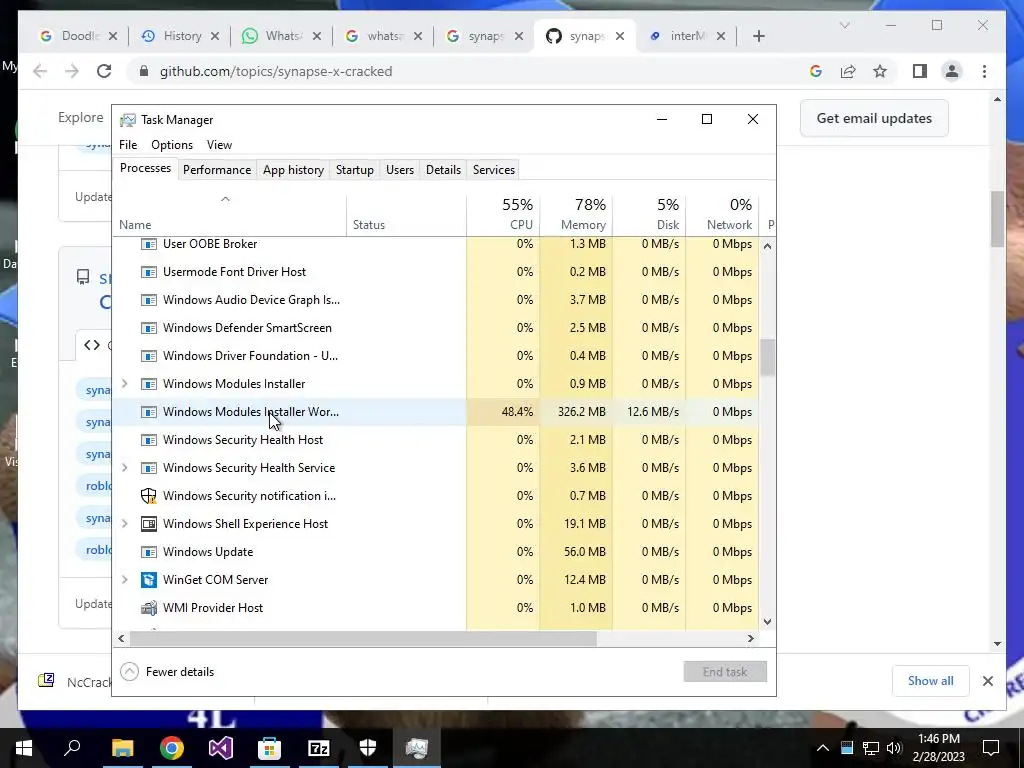Open 7-Zip from the taskbar
Image resolution: width=1024 pixels, height=768 pixels.
point(319,748)
